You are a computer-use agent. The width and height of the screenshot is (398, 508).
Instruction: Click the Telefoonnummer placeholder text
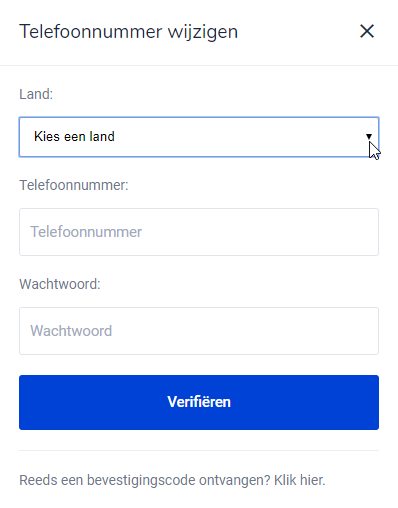tap(86, 232)
